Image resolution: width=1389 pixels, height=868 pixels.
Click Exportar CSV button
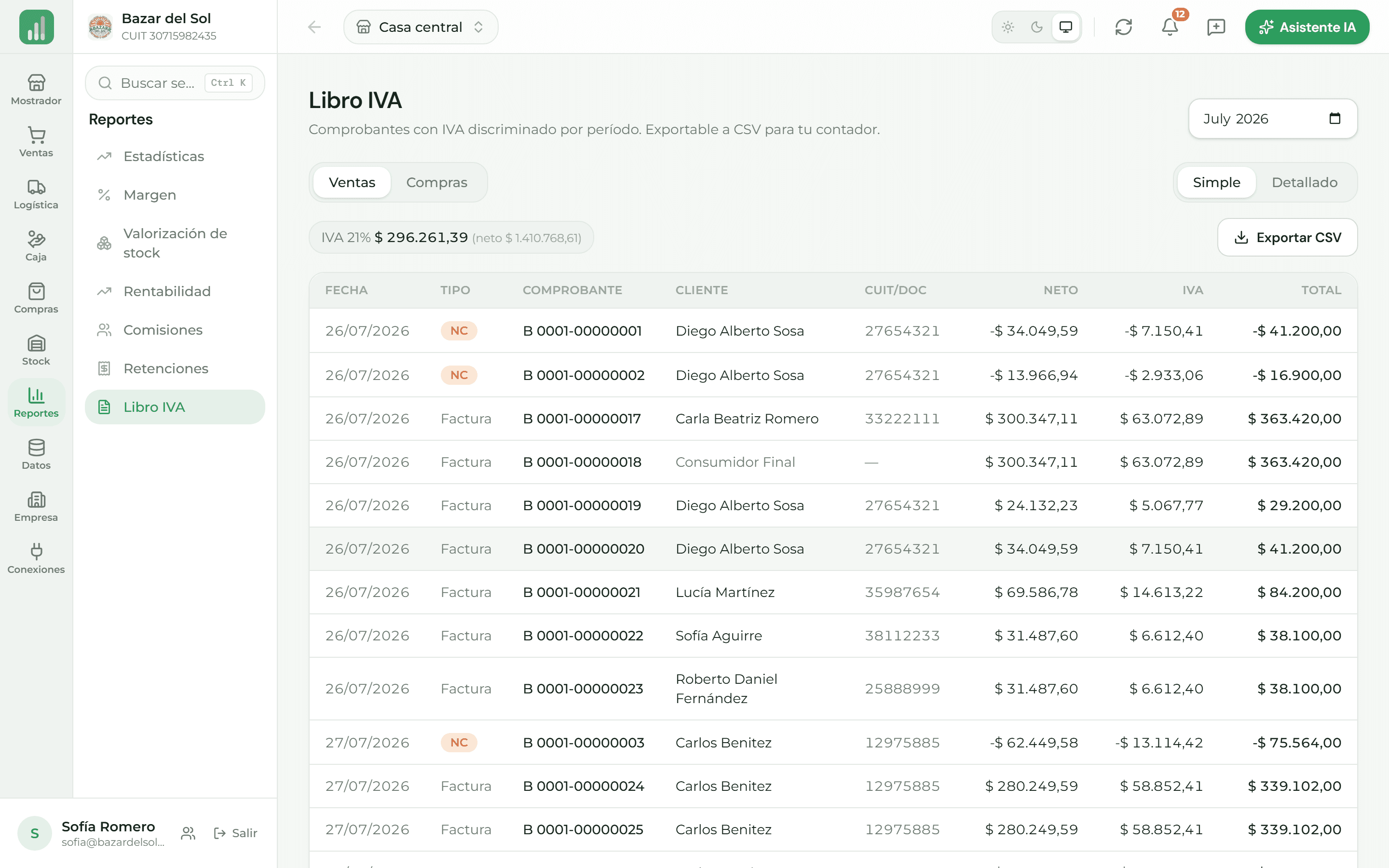tap(1287, 237)
